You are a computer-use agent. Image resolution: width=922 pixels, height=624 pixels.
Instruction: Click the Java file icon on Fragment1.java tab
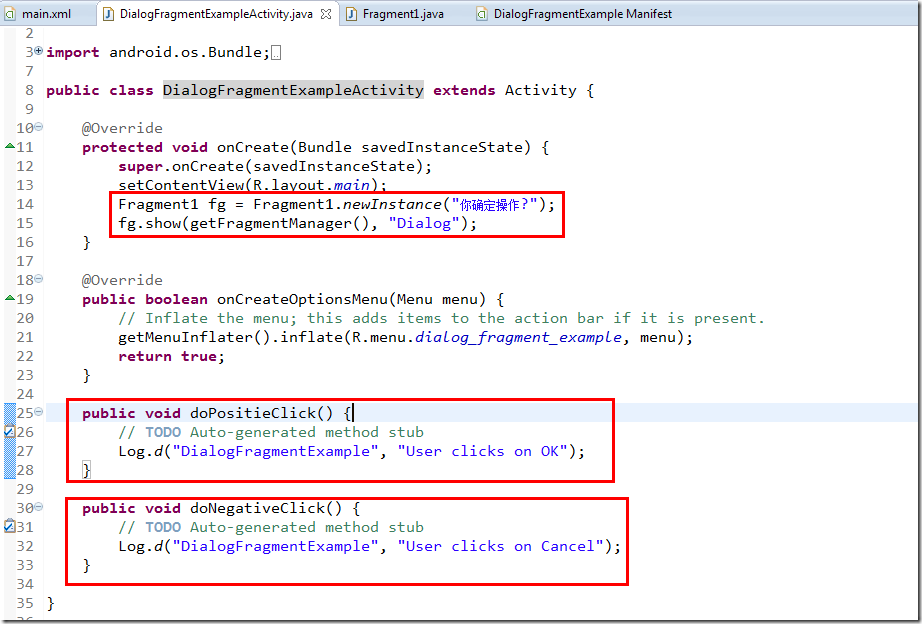click(351, 14)
